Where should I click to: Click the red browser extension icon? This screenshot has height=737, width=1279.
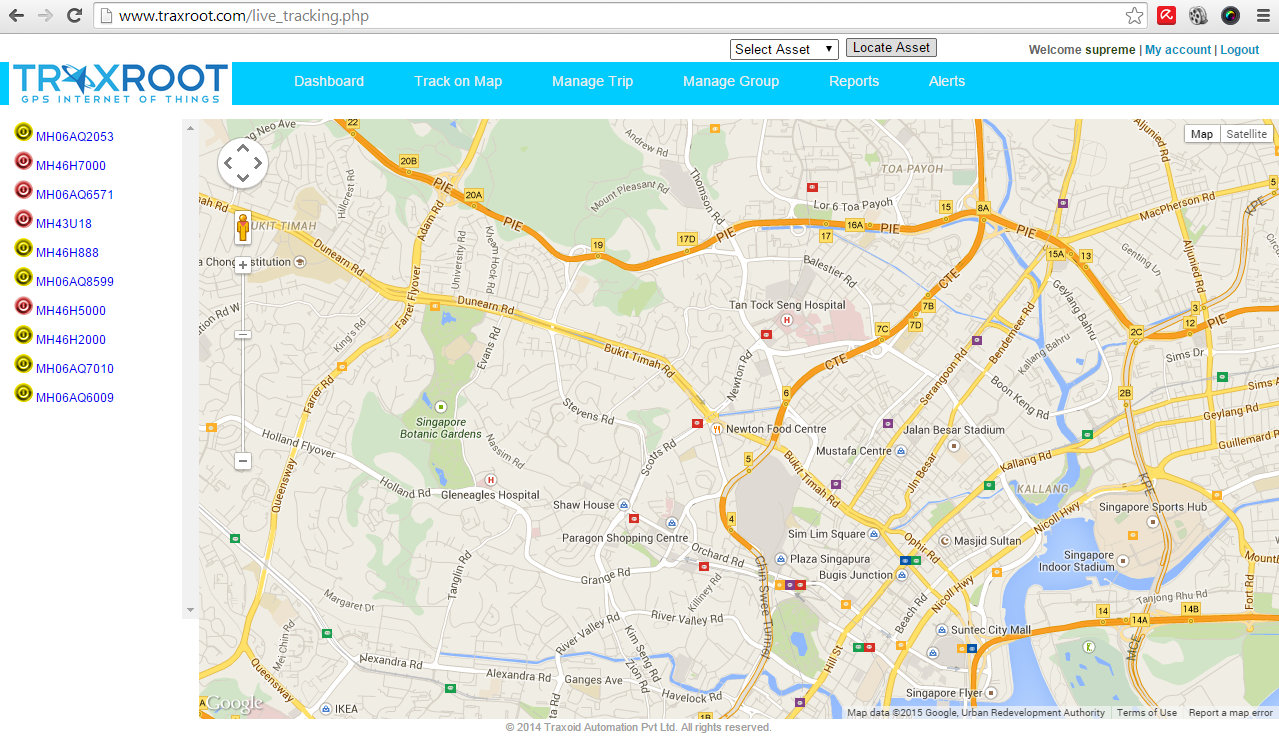pyautogui.click(x=1167, y=15)
